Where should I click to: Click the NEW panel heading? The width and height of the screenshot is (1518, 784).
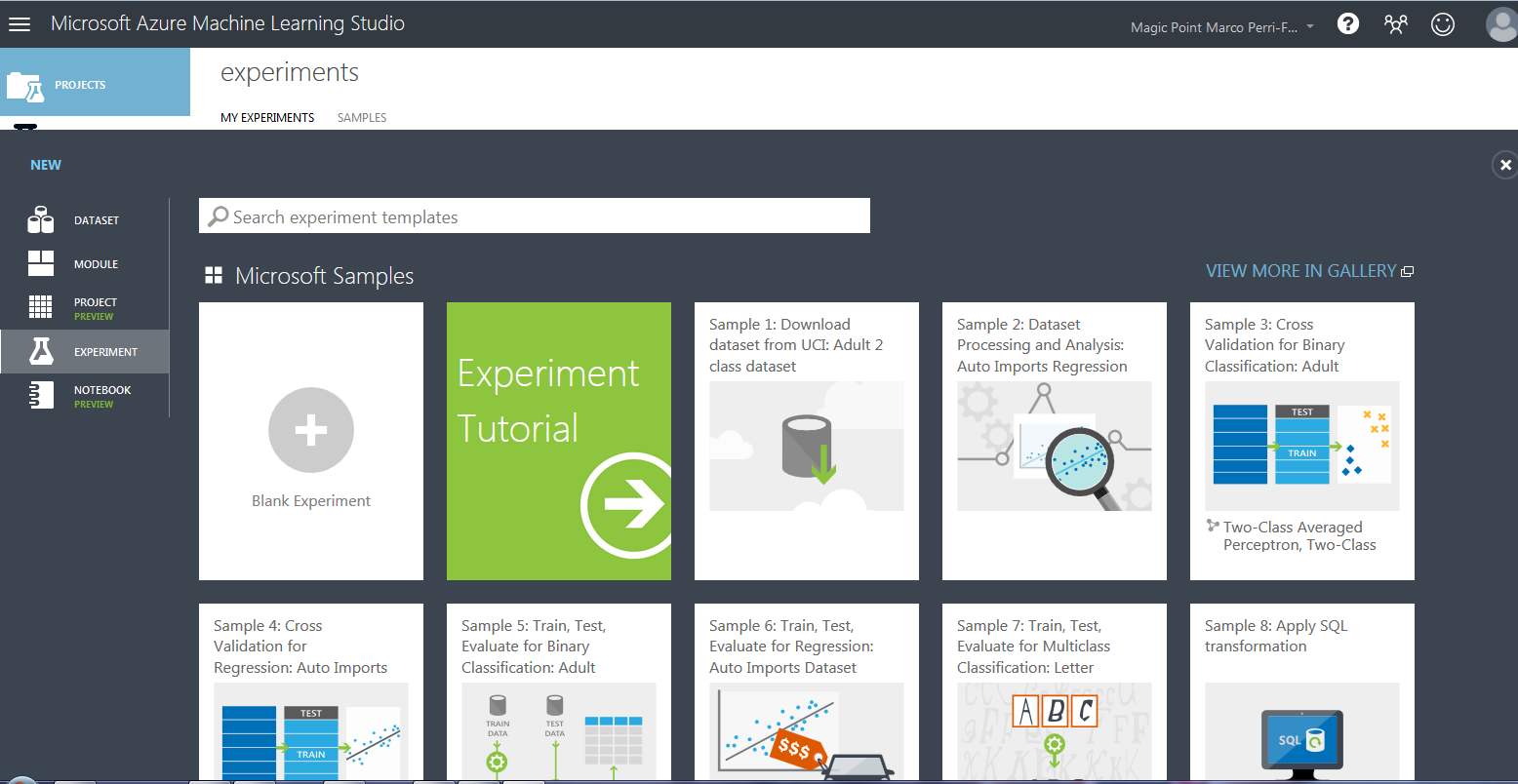coord(46,165)
